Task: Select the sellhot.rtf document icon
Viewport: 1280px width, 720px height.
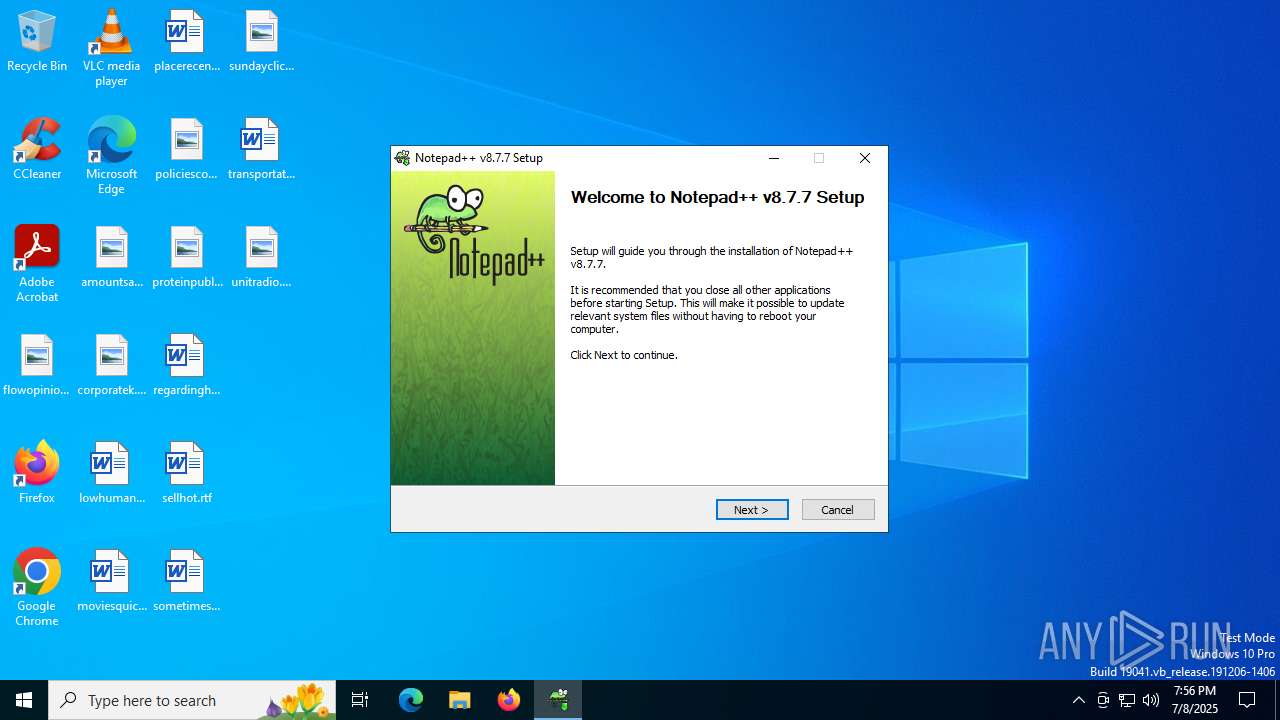Action: point(186,473)
